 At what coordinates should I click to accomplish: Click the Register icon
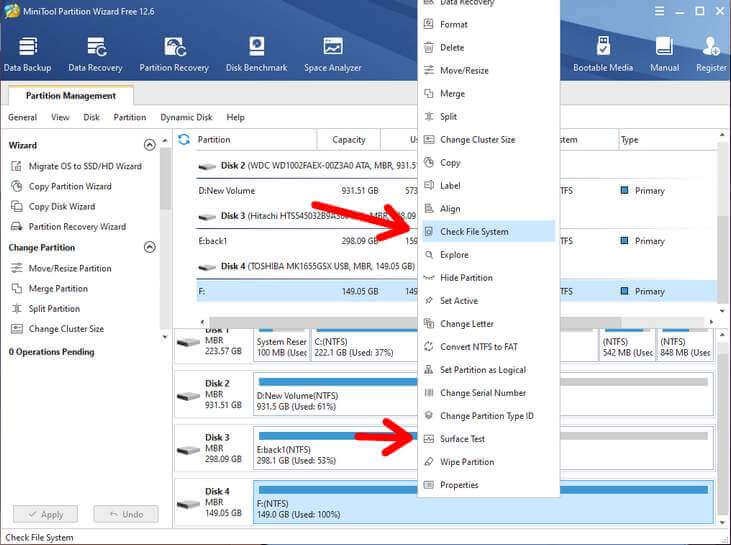[711, 55]
